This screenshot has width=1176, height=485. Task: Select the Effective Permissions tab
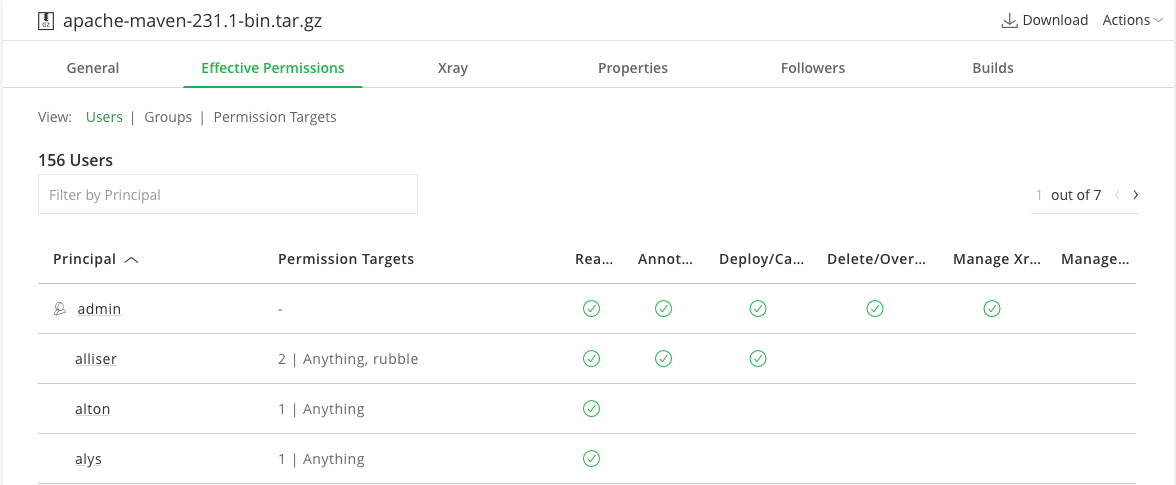273,68
